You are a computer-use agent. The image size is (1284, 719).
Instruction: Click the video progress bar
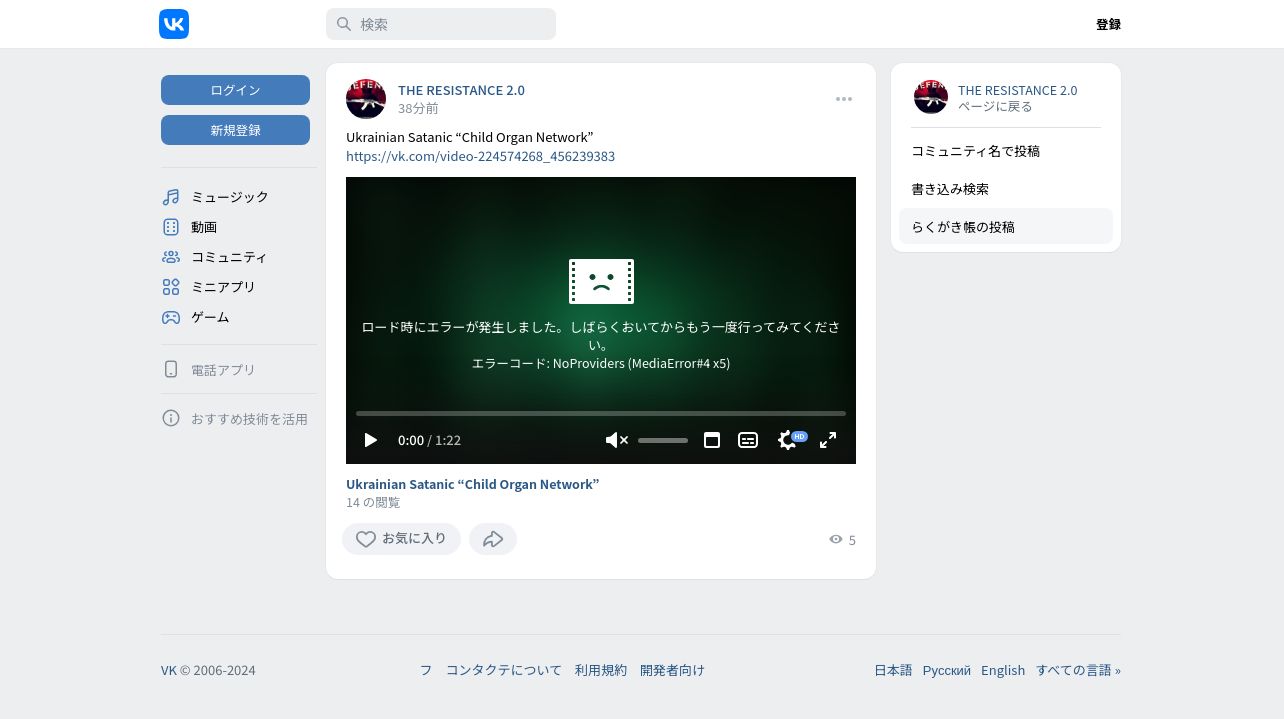[601, 413]
